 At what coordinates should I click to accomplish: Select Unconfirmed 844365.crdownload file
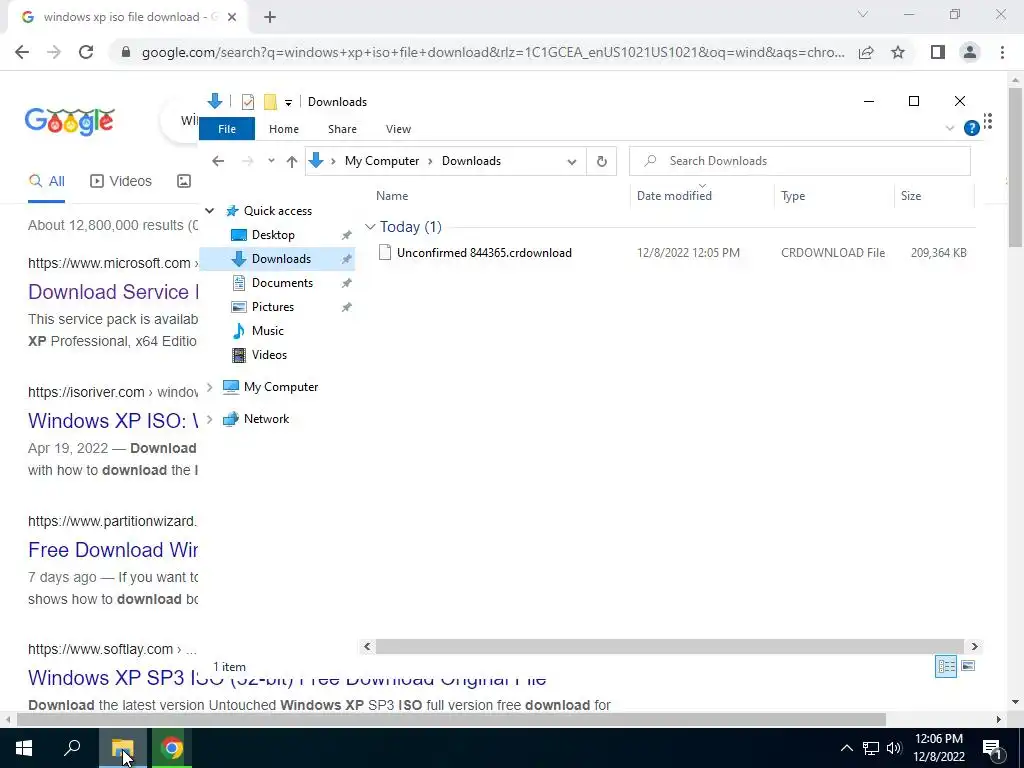[484, 253]
